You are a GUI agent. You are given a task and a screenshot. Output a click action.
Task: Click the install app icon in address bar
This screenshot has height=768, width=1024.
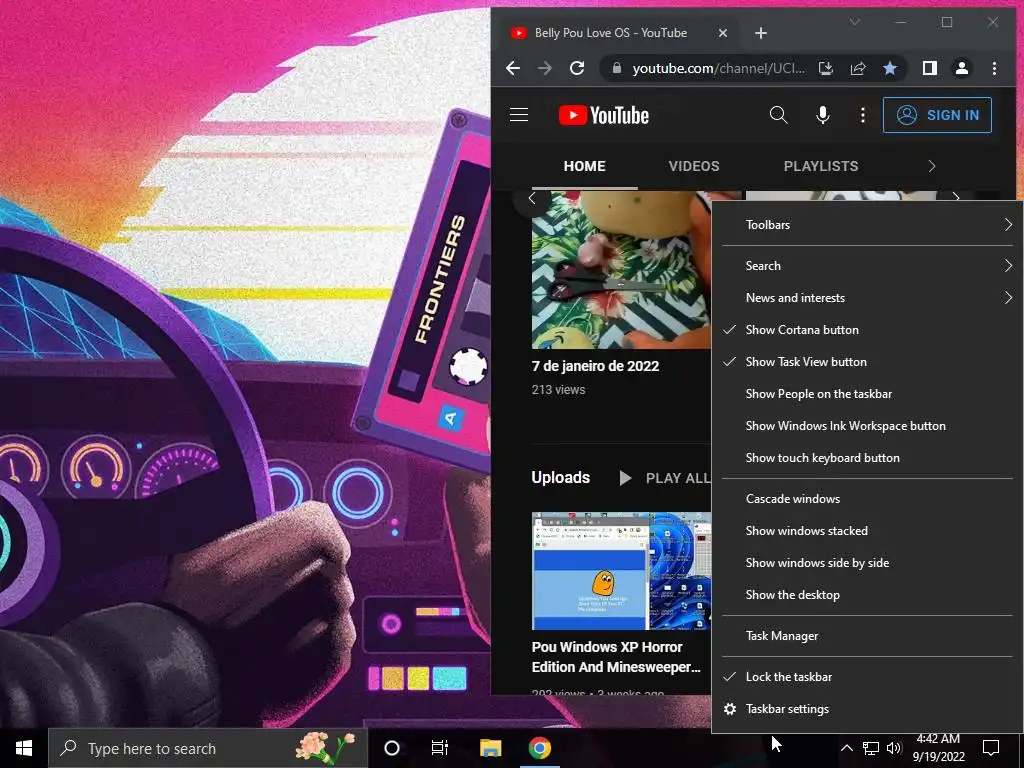coord(826,68)
